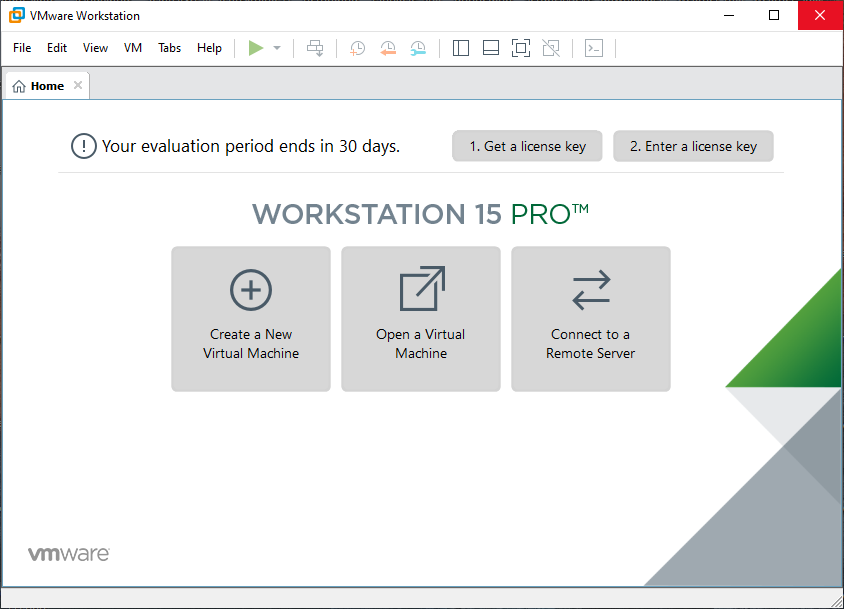Click VMware Workstation title bar logo

pyautogui.click(x=17, y=15)
